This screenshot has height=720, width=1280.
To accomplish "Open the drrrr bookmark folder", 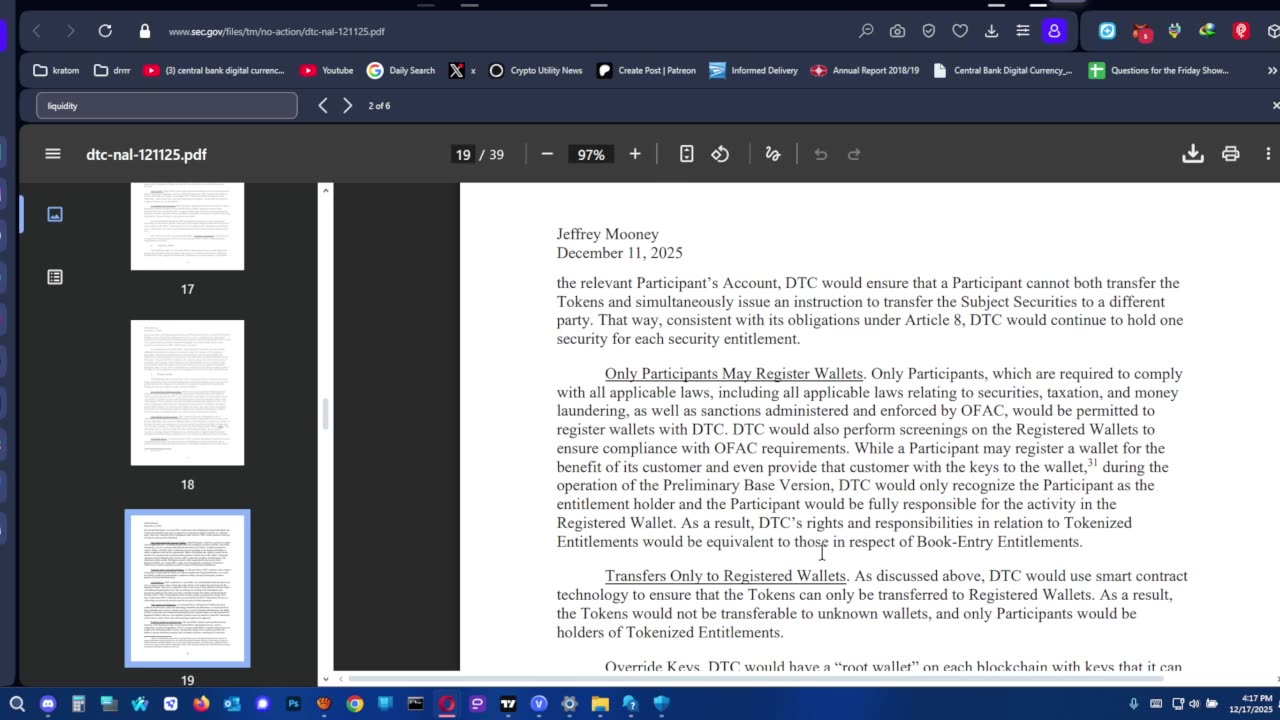I will point(112,70).
